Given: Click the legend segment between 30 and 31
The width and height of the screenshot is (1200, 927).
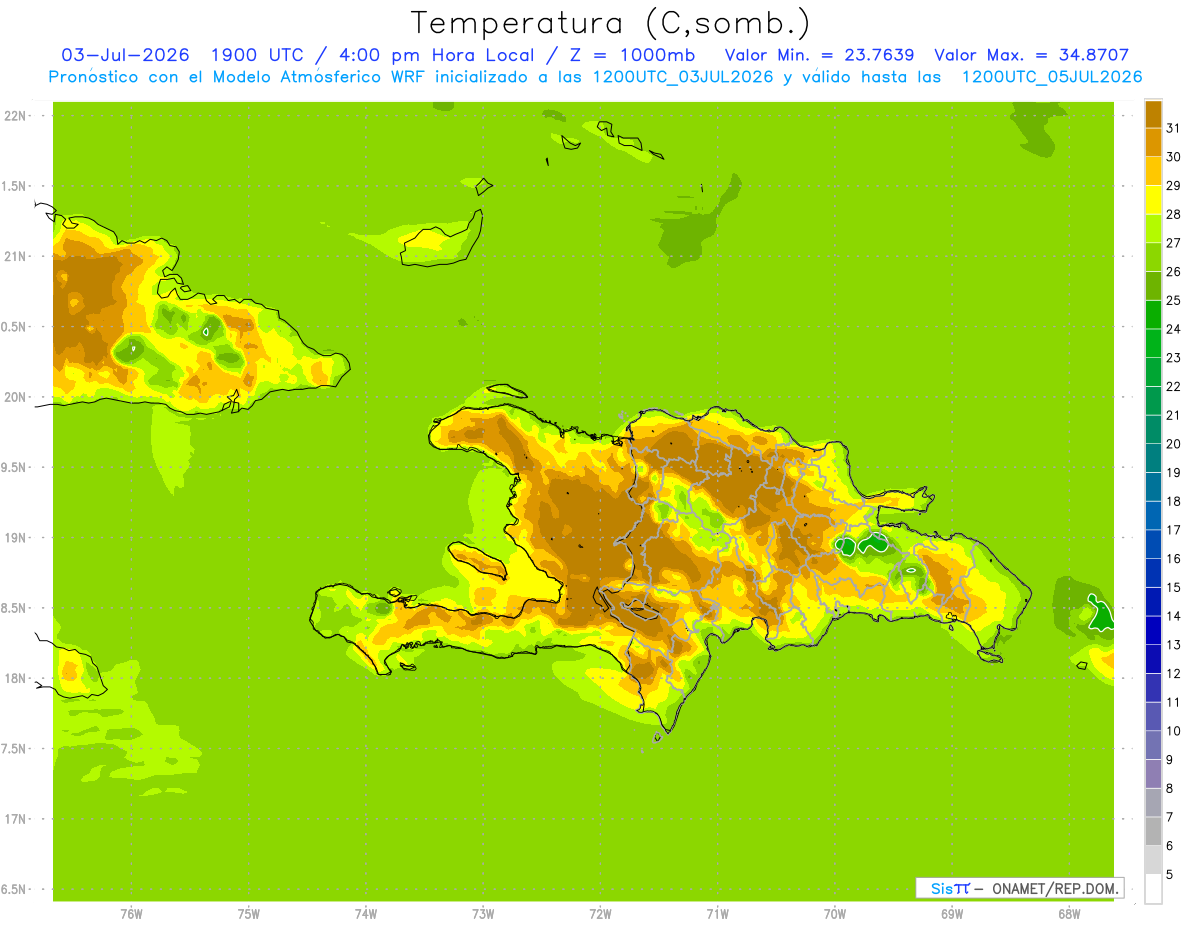Looking at the screenshot, I should 1153,142.
